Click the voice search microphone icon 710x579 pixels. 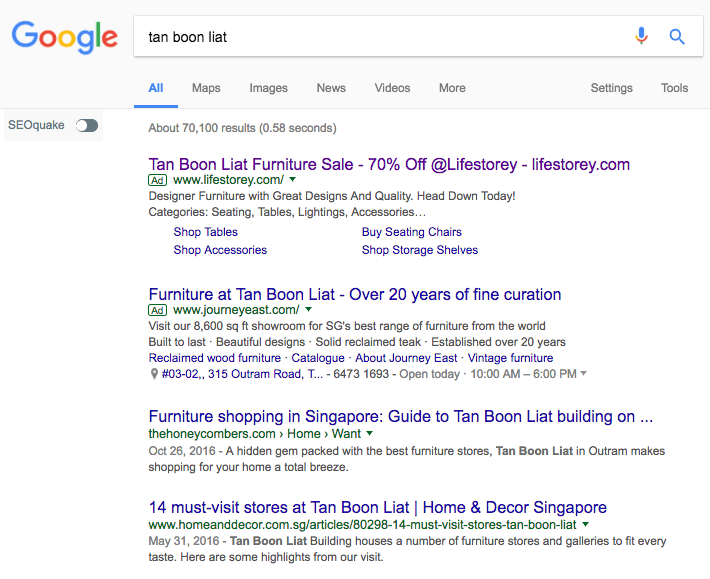pos(641,36)
